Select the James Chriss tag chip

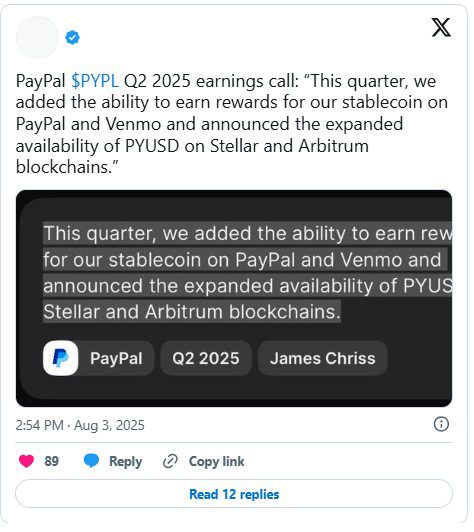tap(323, 358)
